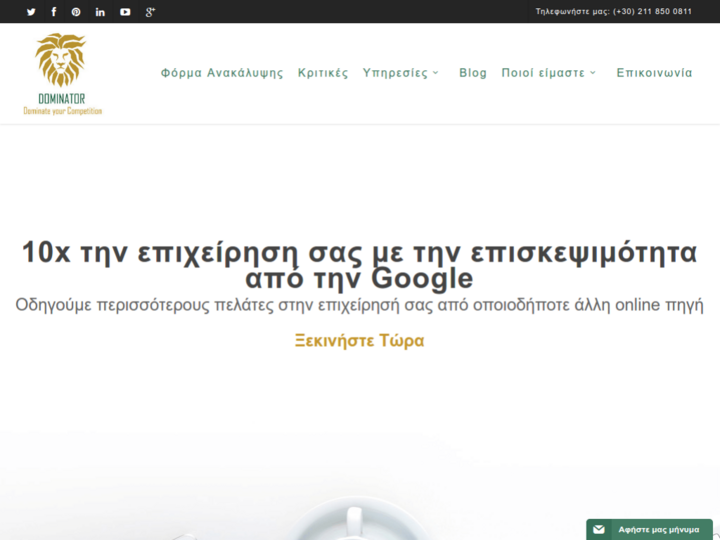The width and height of the screenshot is (720, 540).
Task: Open the Twitter social link
Action: pyautogui.click(x=30, y=12)
